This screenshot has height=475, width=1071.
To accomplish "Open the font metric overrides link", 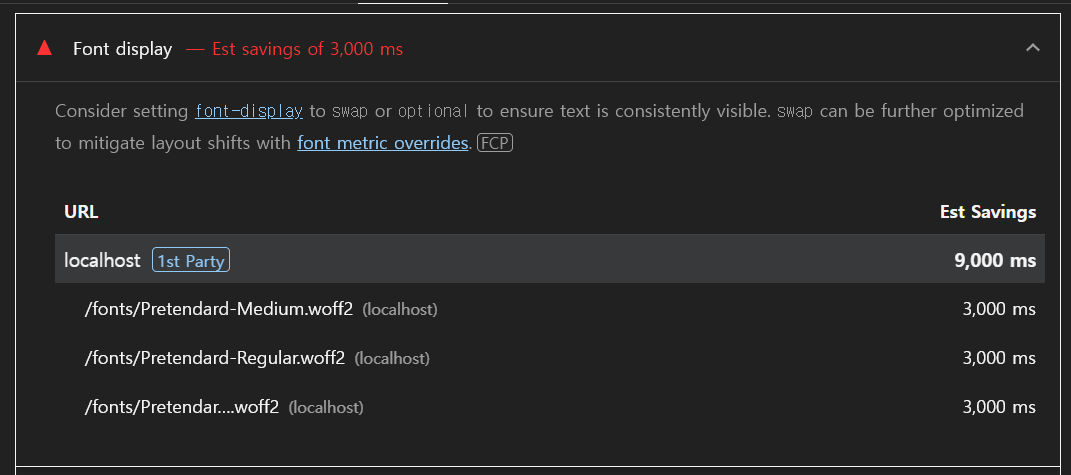I will 383,144.
